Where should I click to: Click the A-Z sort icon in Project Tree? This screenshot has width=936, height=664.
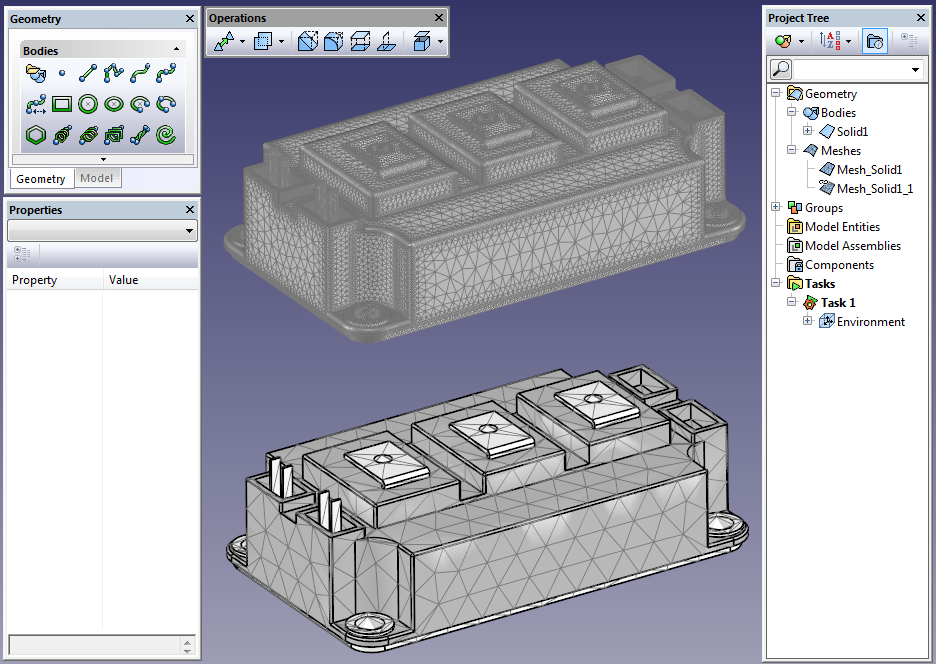[830, 41]
